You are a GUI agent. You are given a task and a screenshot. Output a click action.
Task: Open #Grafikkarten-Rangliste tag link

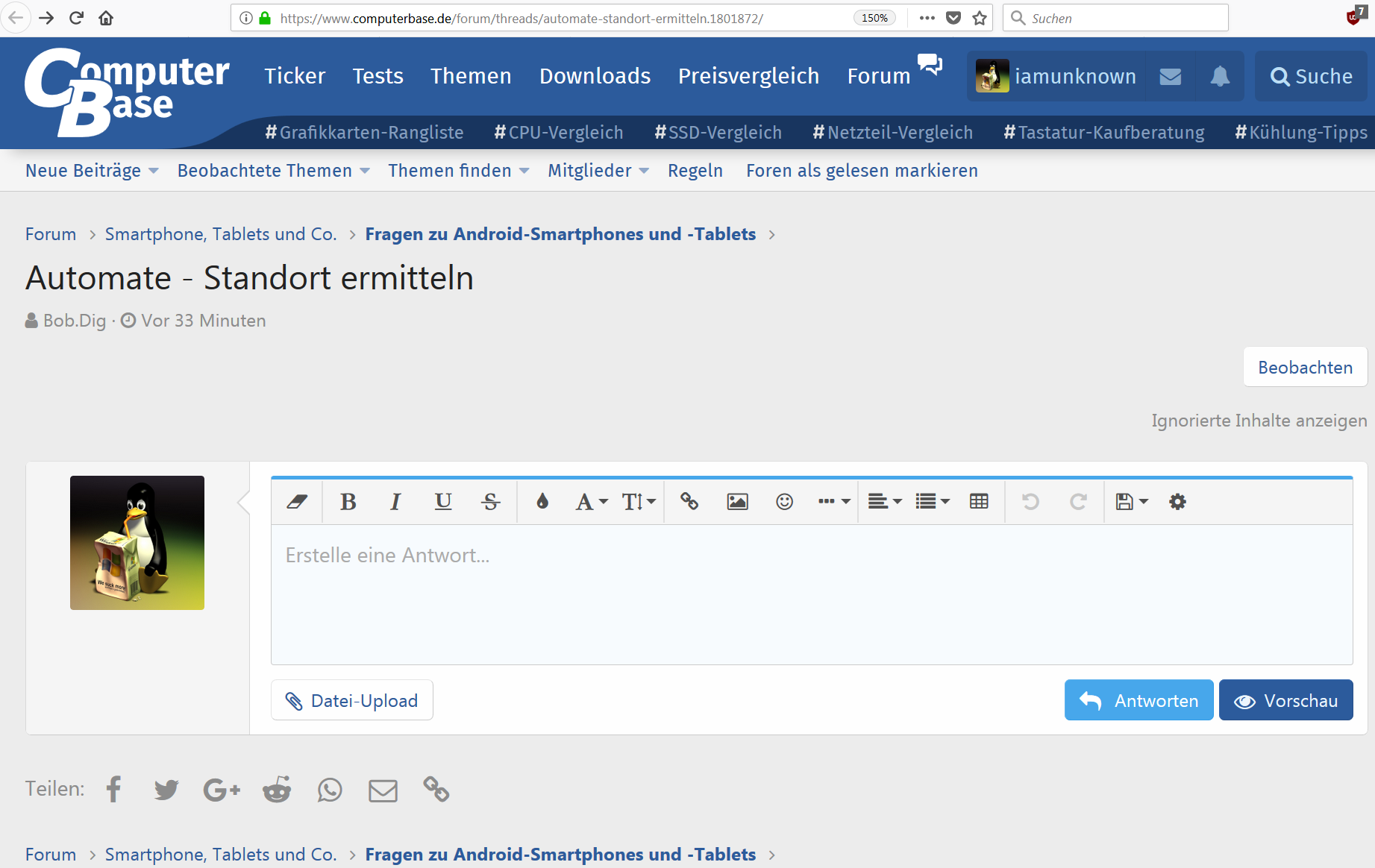[364, 133]
